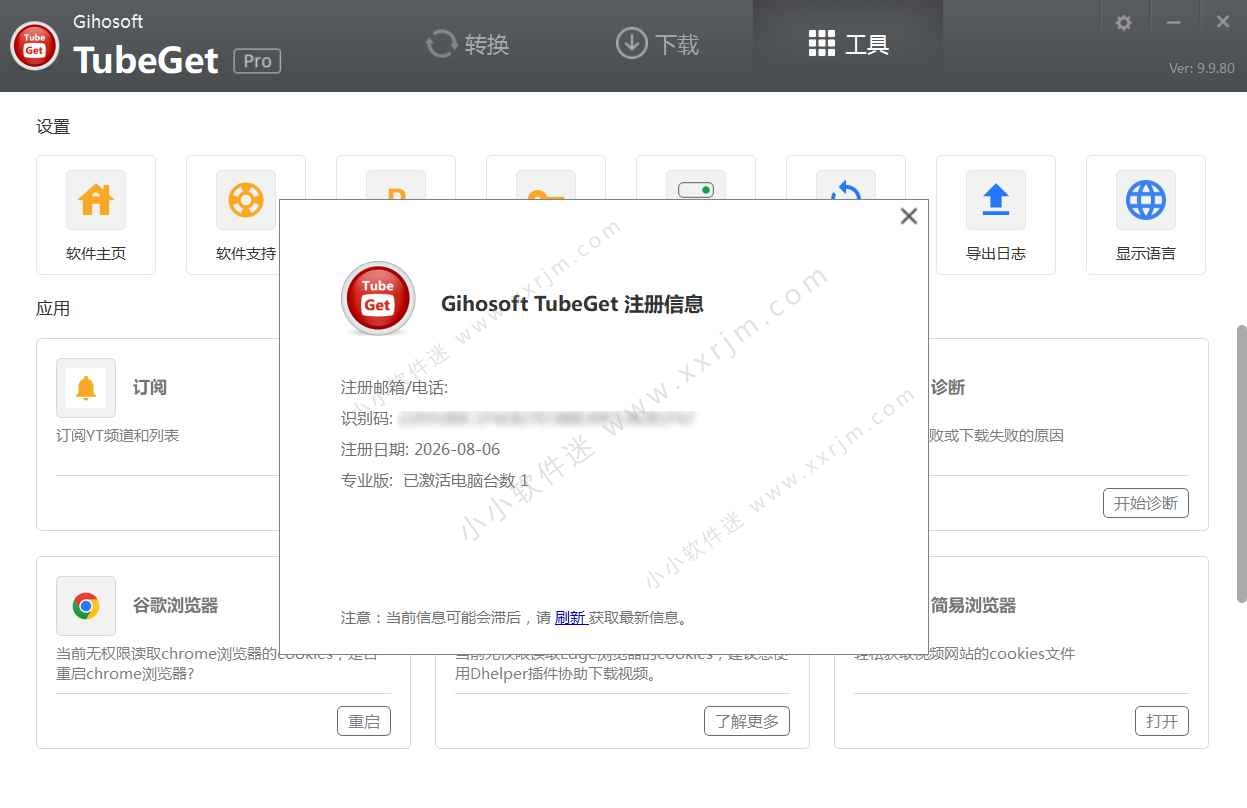Click the 订阅 bell icon

tap(86, 388)
